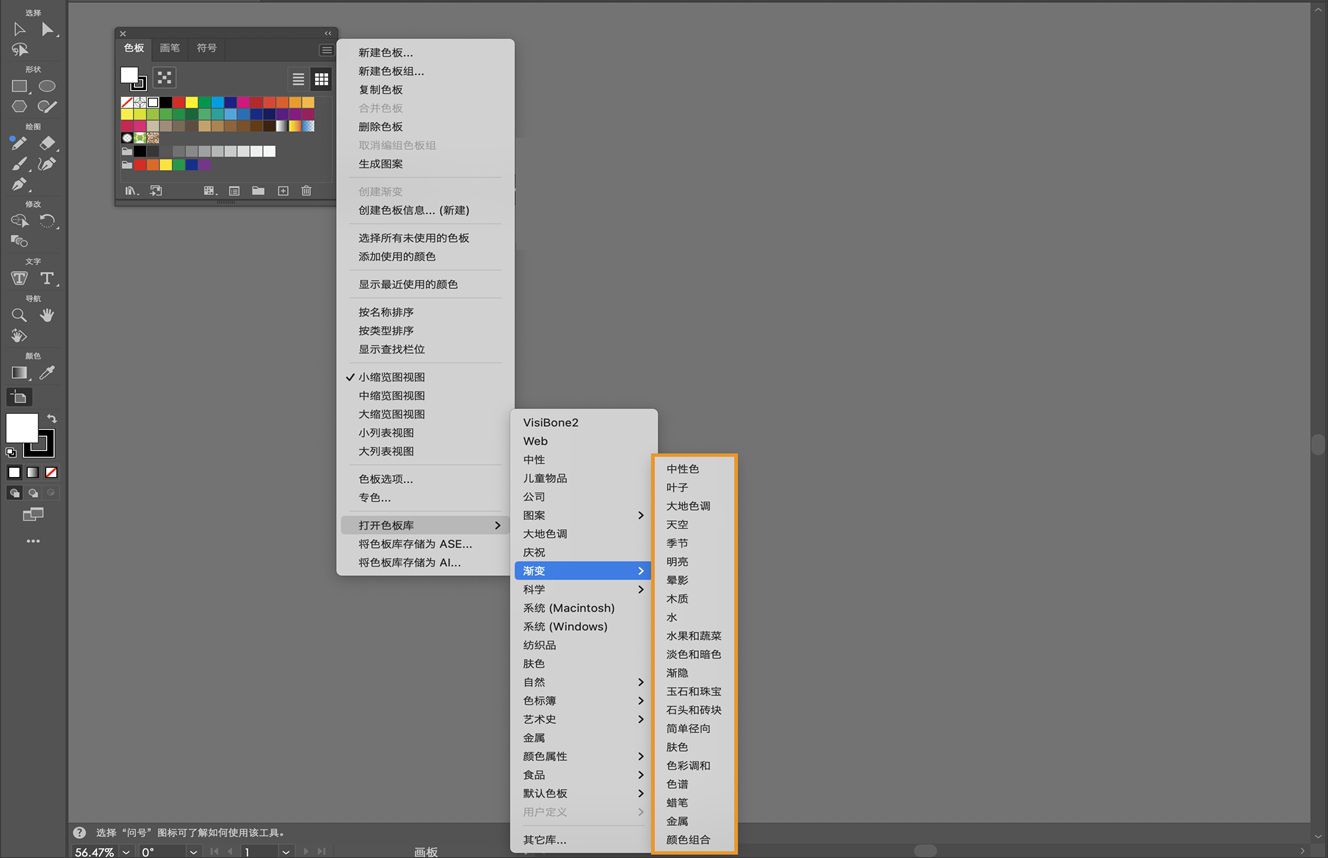Set paint mode to Gradient
The image size is (1328, 858).
(33, 472)
